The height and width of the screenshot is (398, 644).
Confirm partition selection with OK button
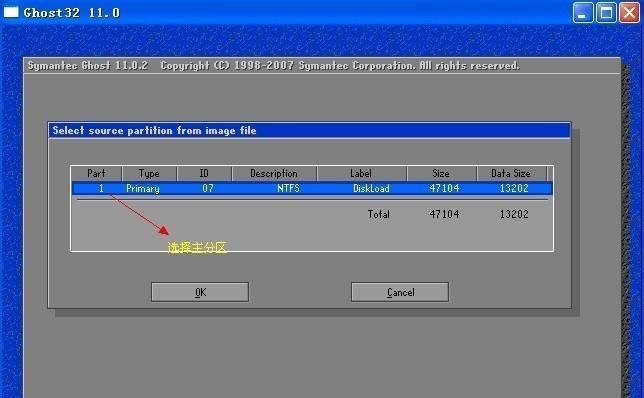200,292
